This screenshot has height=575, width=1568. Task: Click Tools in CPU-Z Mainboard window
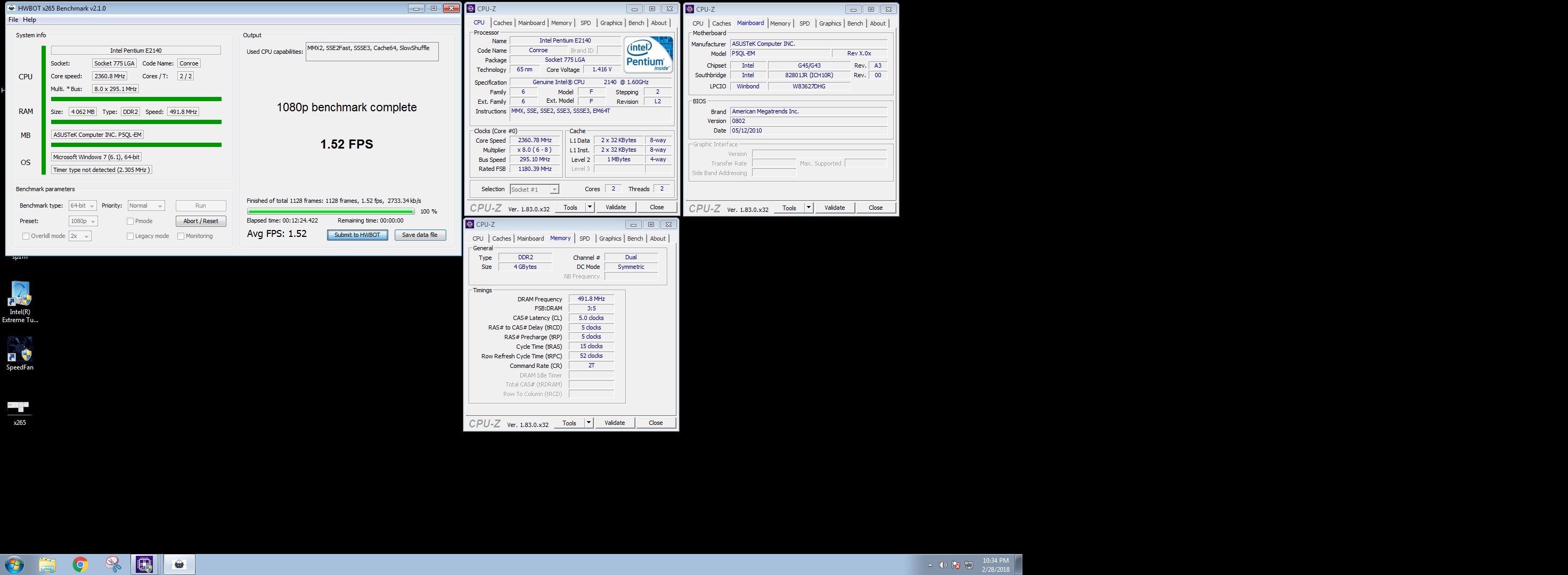(x=789, y=208)
